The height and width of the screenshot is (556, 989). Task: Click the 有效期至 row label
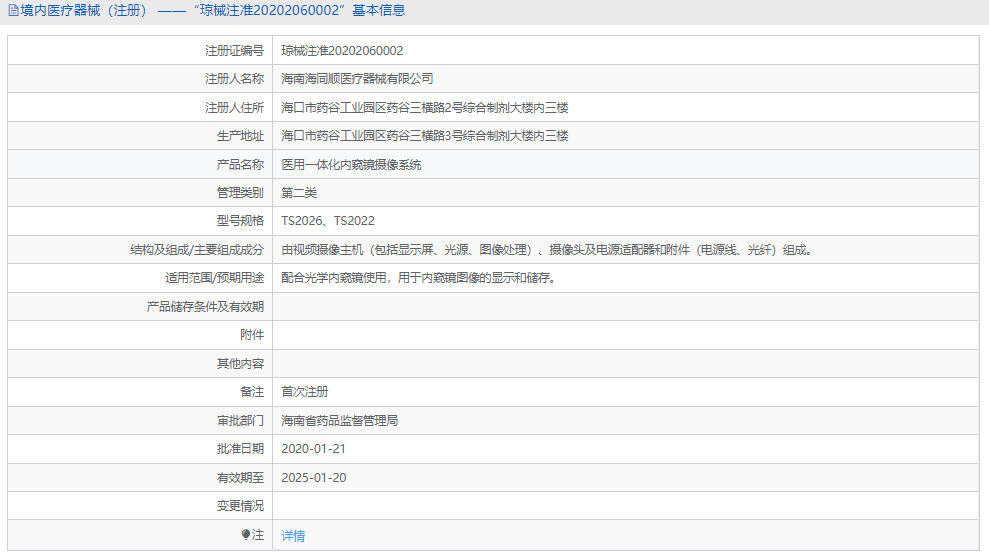(x=240, y=478)
